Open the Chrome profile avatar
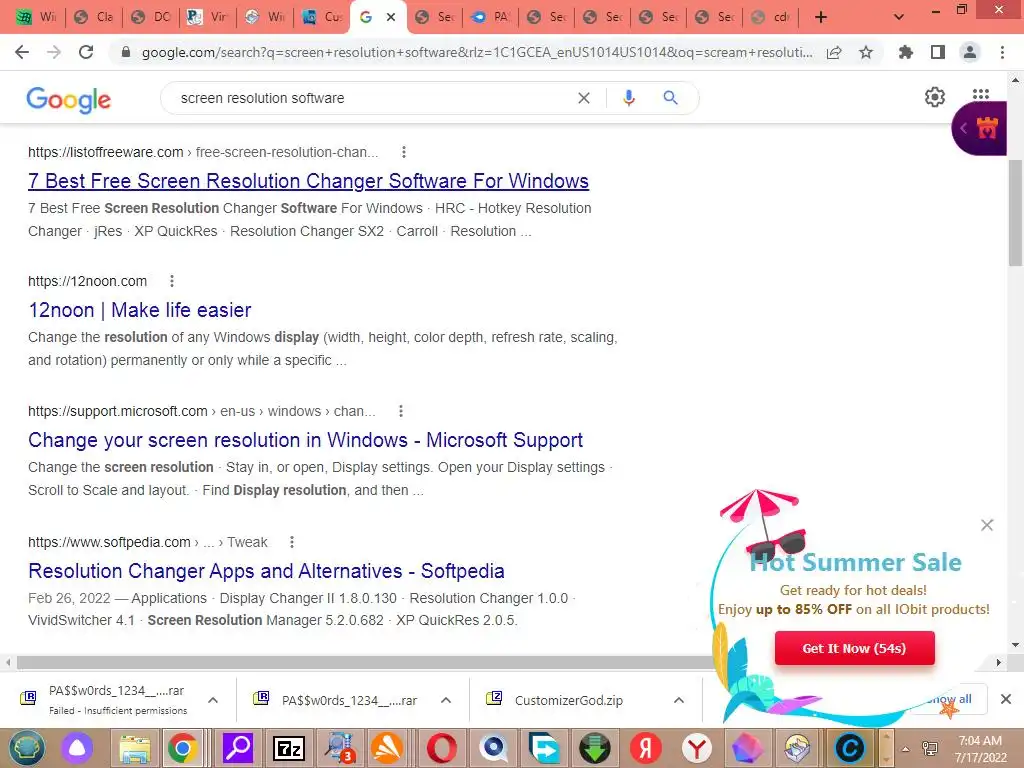The width and height of the screenshot is (1024, 768). click(970, 52)
